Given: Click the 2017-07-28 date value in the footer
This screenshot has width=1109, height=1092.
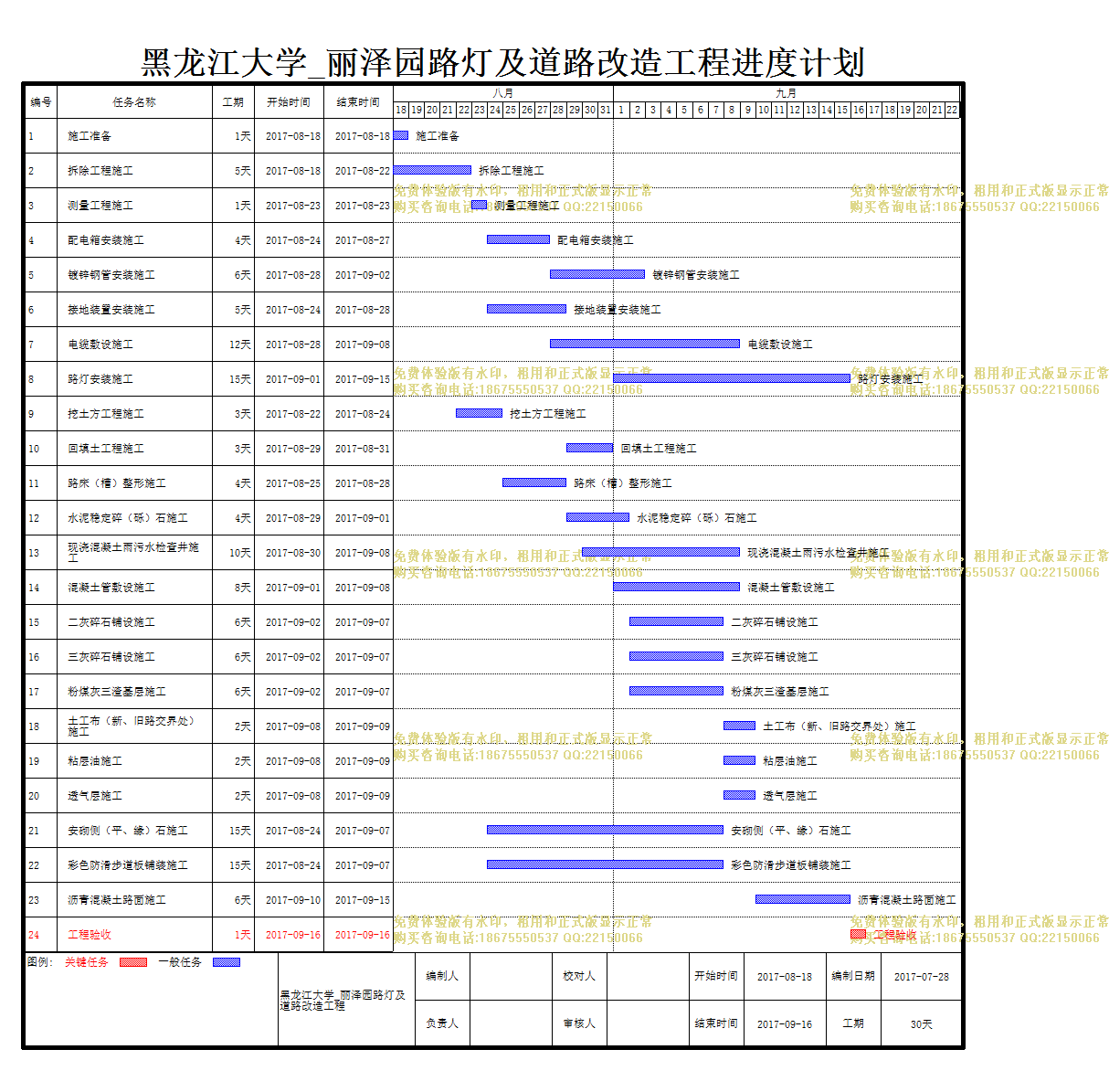Looking at the screenshot, I should tap(921, 977).
